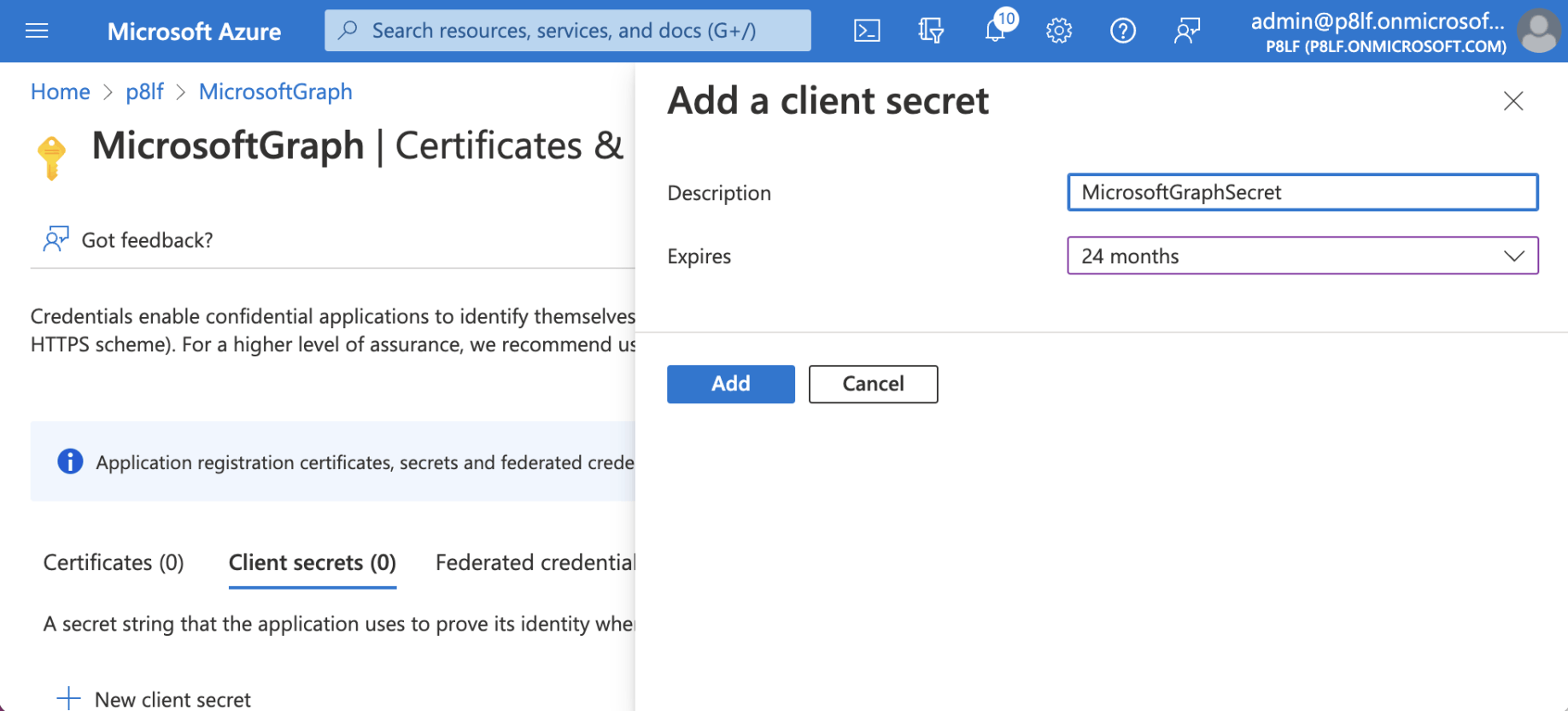Open the account avatar menu
Viewport: 1568px width, 711px height.
pos(1538,32)
